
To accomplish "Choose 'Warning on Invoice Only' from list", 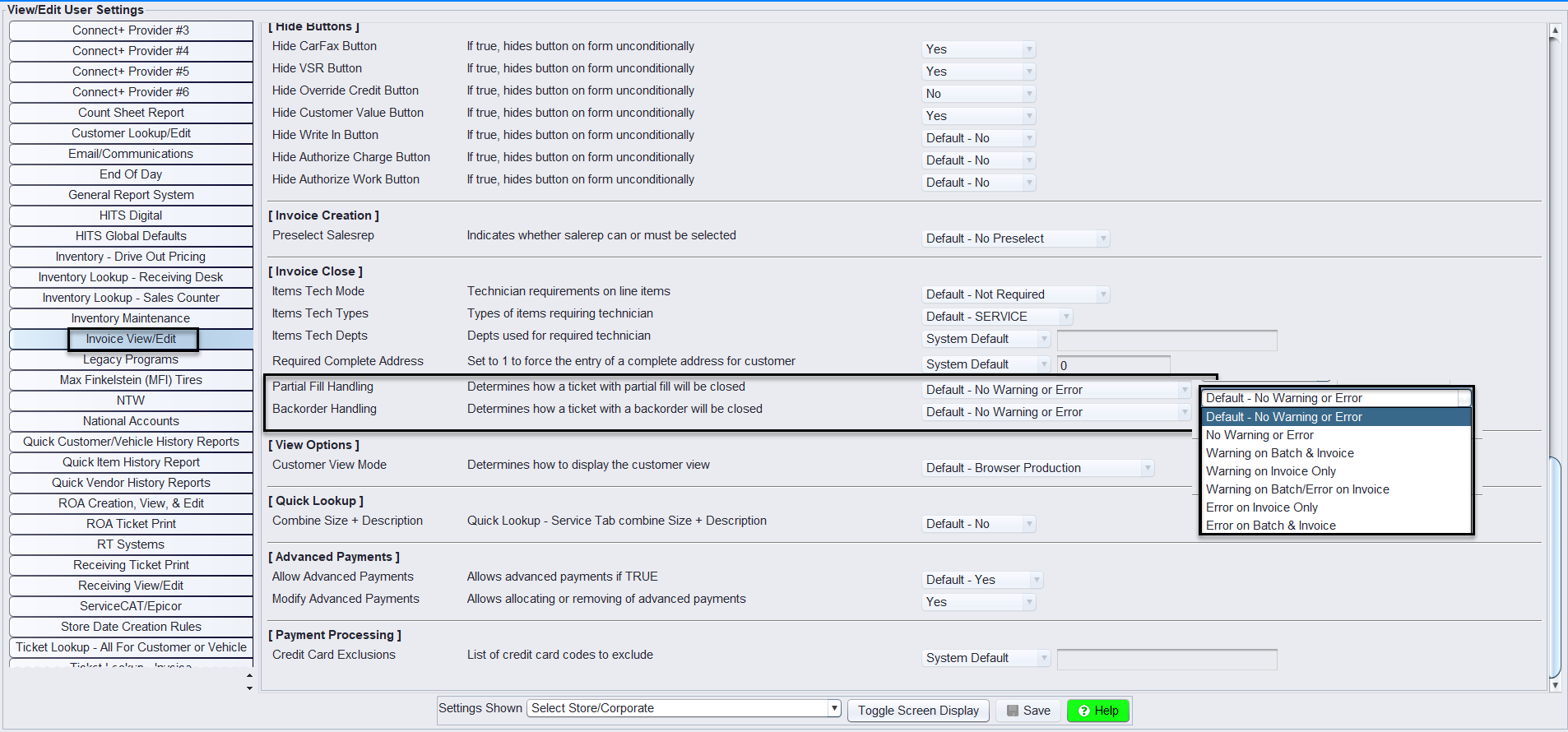I will coord(1270,471).
